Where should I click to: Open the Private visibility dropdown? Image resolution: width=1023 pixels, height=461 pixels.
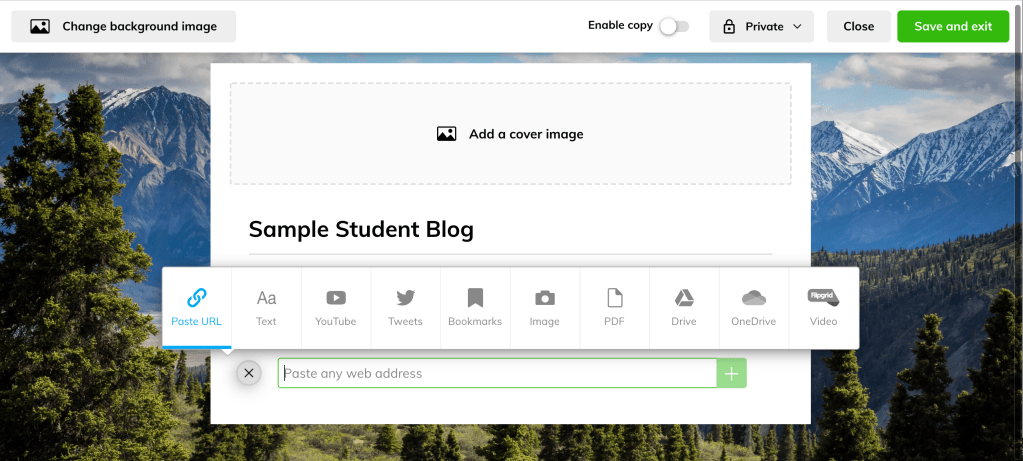[762, 26]
